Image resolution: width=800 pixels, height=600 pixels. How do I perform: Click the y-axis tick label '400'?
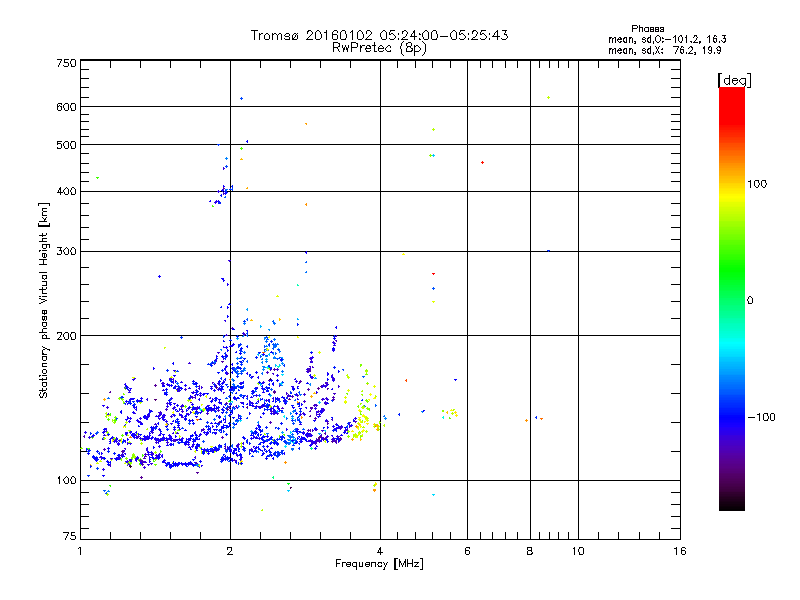(67, 192)
